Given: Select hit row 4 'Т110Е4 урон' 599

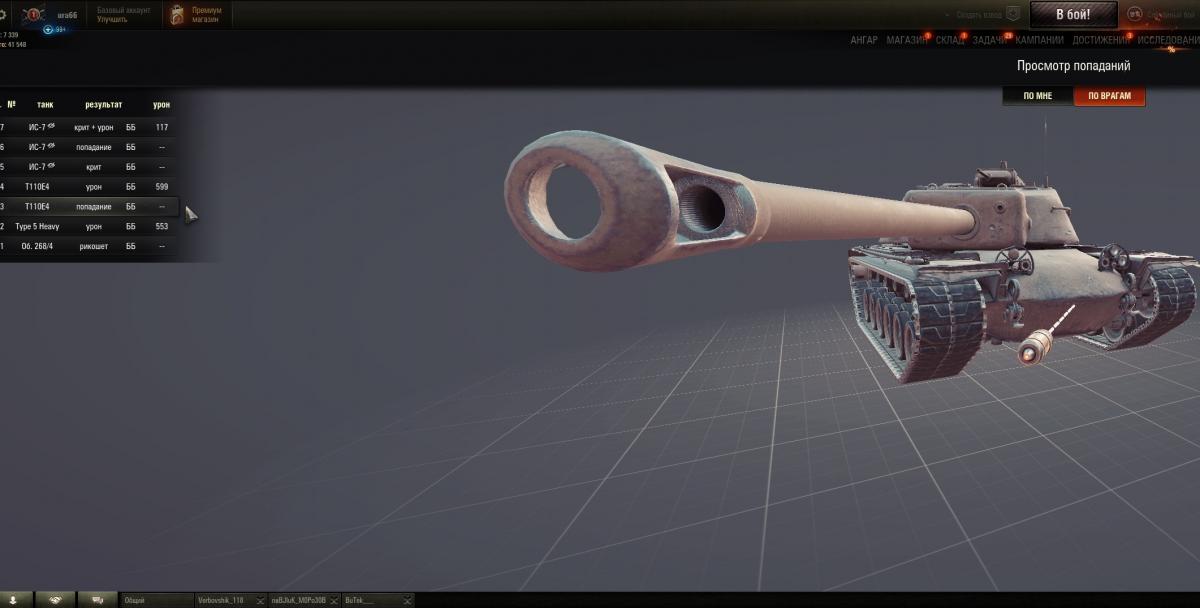Looking at the screenshot, I should [x=89, y=187].
